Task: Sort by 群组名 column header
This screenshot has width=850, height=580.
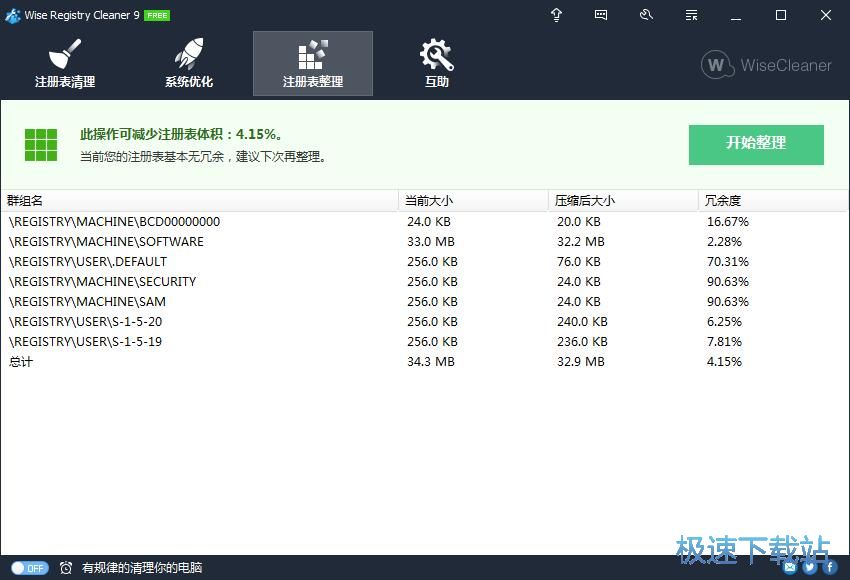Action: (199, 201)
